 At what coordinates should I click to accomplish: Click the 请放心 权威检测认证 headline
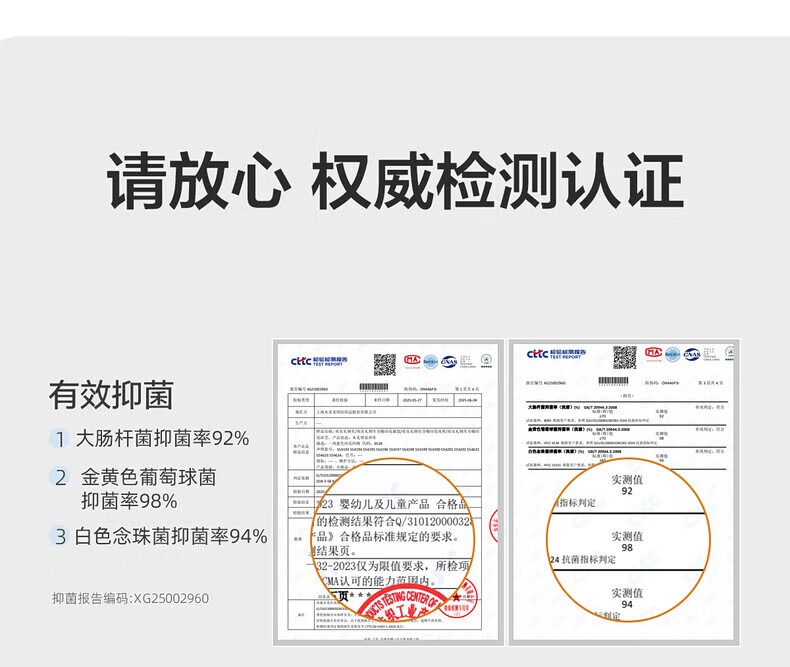[395, 182]
